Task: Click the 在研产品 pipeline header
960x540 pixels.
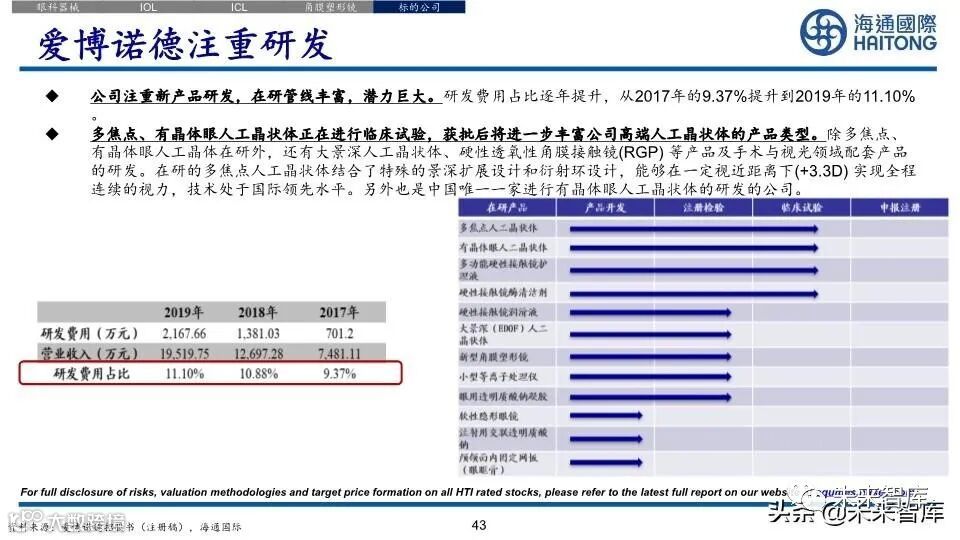Action: pyautogui.click(x=507, y=208)
